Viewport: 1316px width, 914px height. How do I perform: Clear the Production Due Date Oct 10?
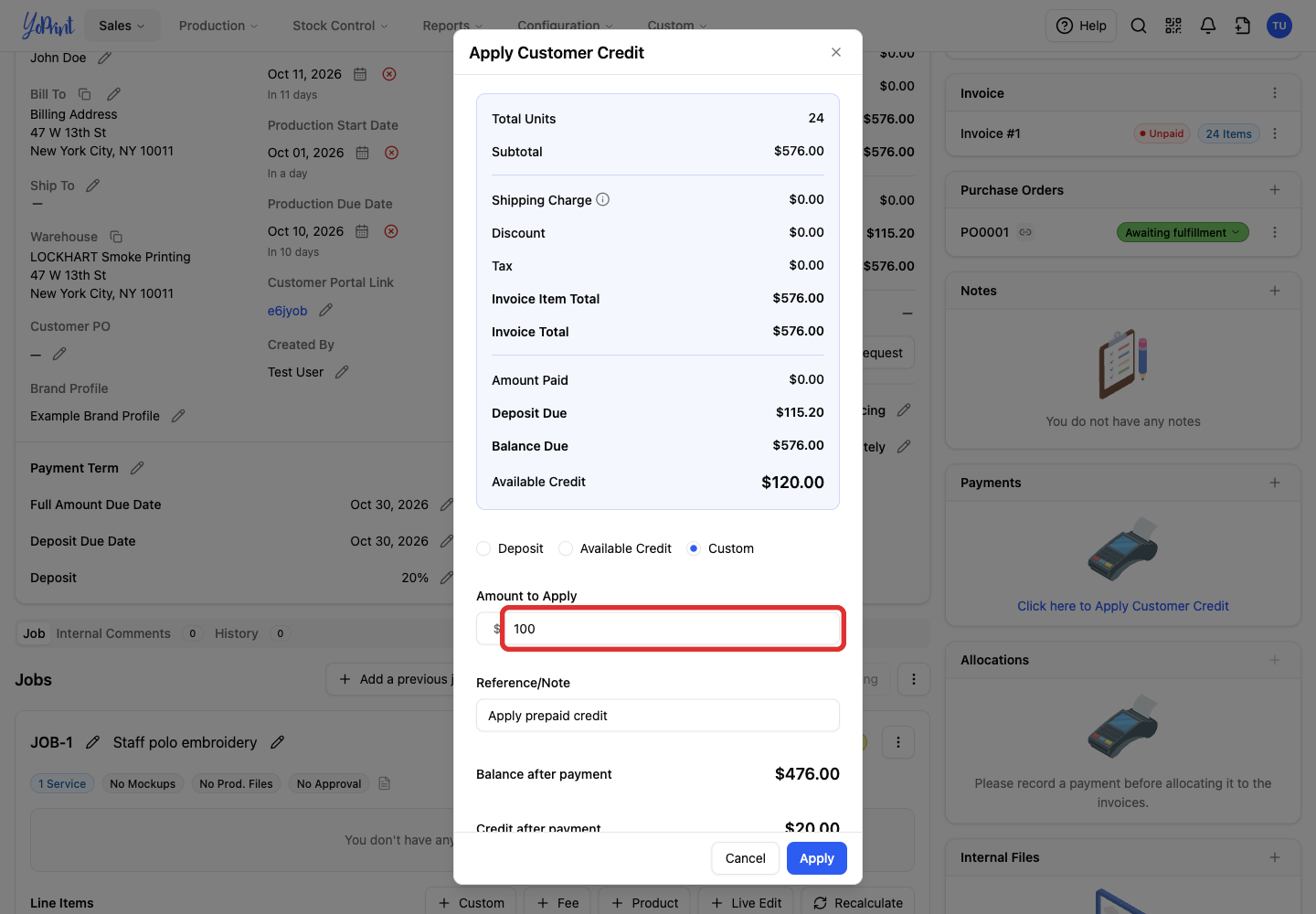(x=391, y=231)
